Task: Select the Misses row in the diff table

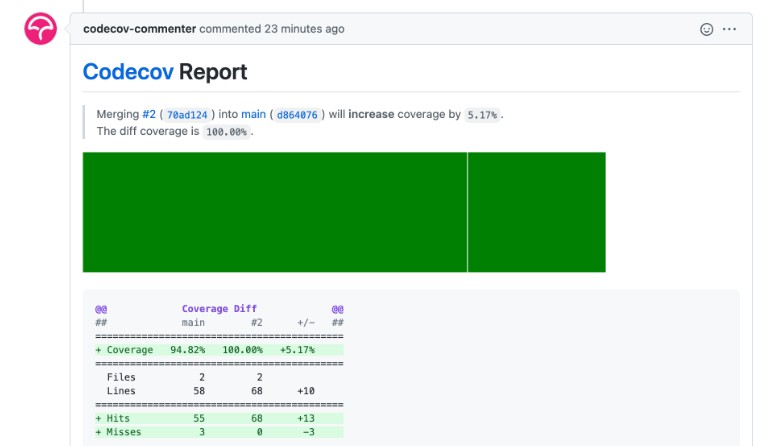Action: (218, 432)
